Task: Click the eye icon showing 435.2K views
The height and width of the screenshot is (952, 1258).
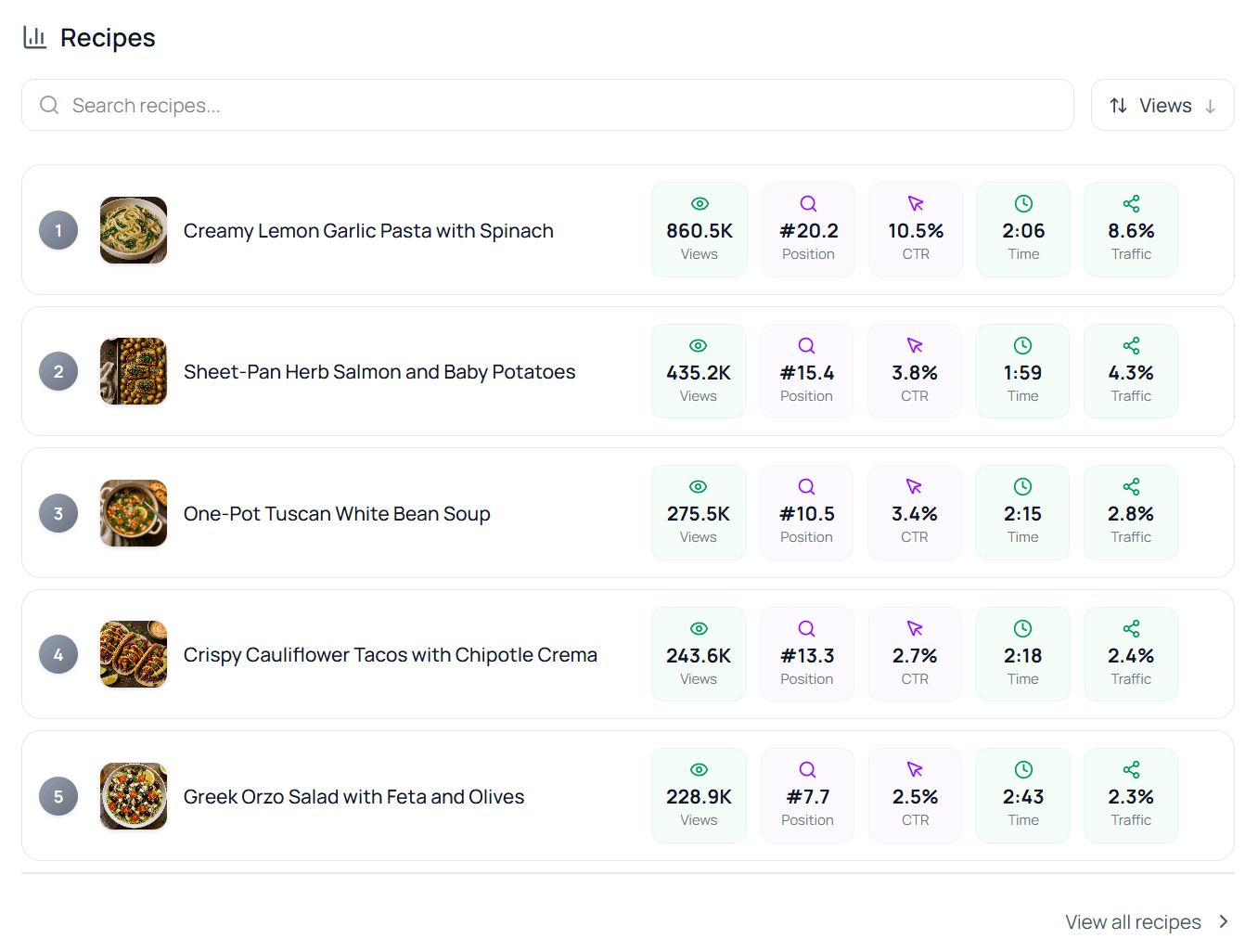Action: 698,344
